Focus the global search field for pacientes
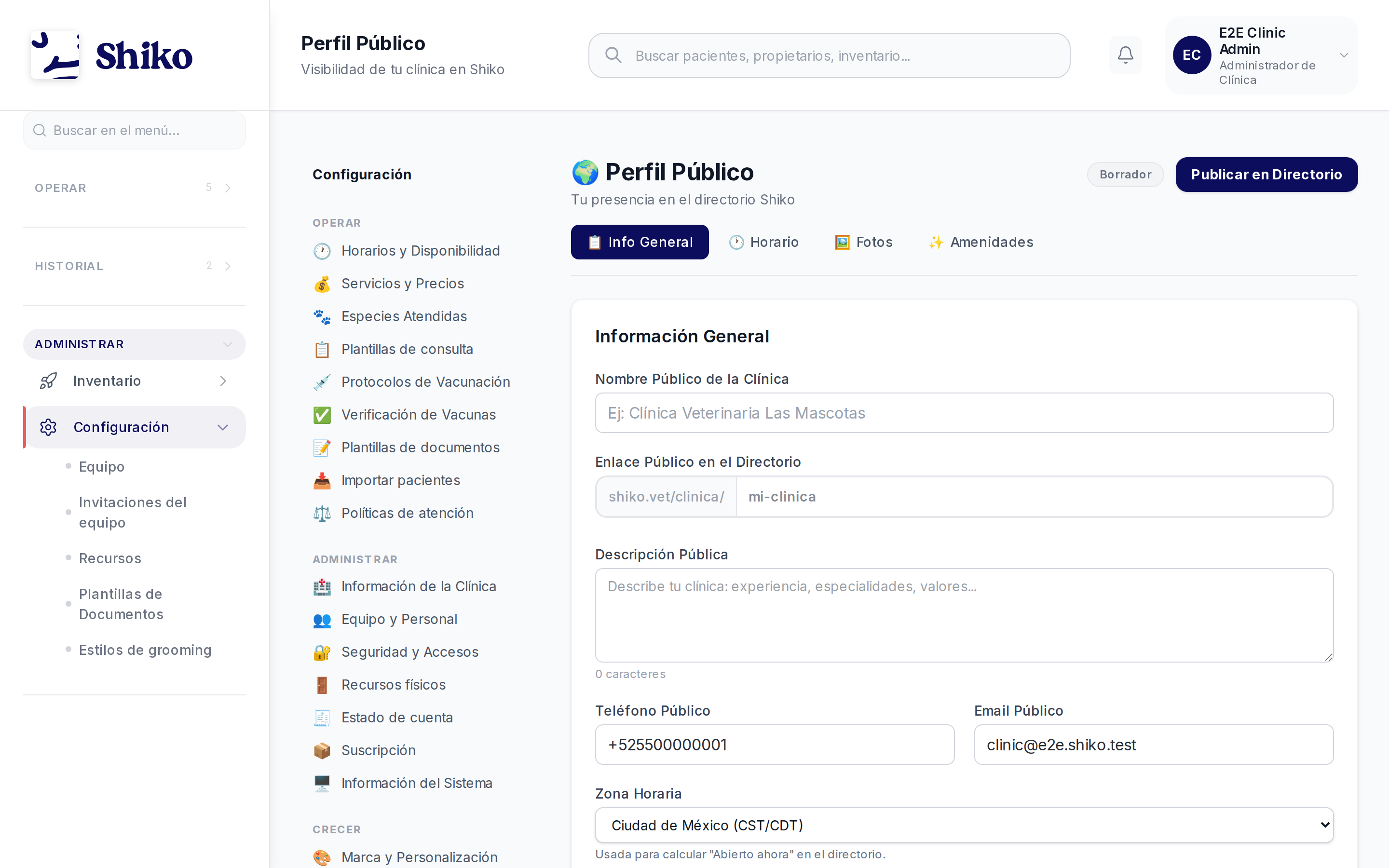Screen dimensions: 1389x868 pyautogui.click(x=829, y=55)
